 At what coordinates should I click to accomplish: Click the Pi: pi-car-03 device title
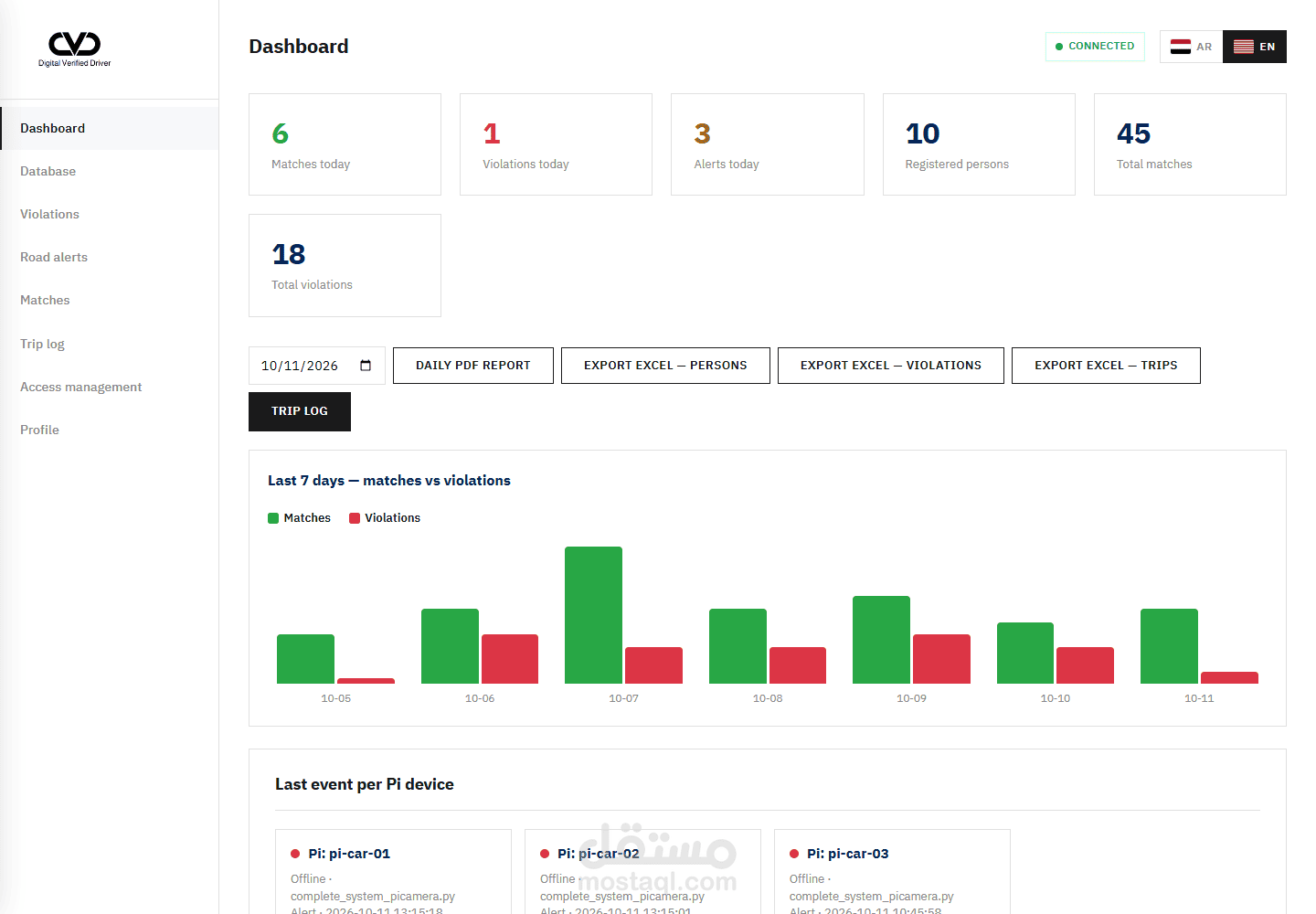(848, 854)
